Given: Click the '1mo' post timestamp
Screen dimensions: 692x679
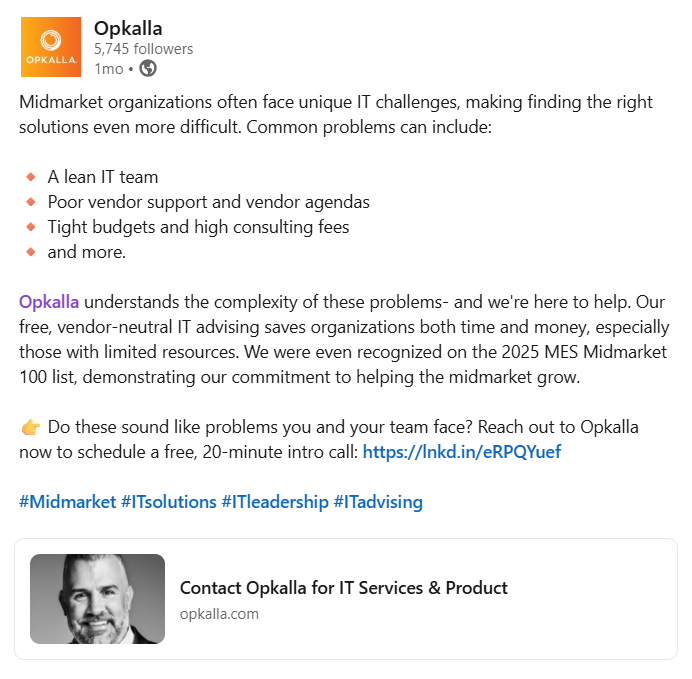Looking at the screenshot, I should pos(107,68).
